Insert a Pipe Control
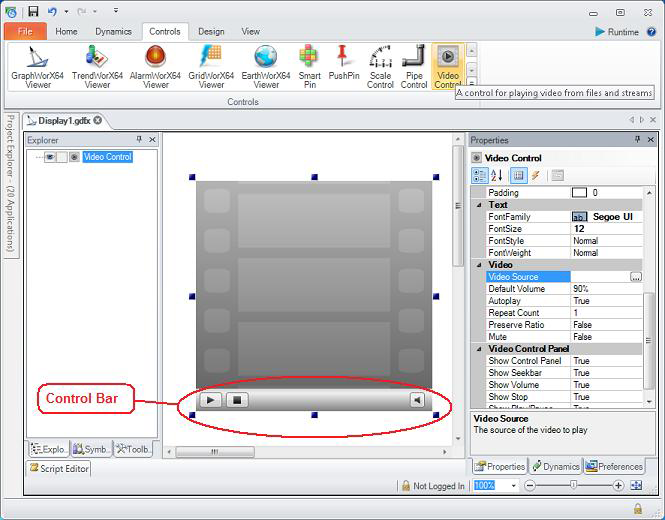This screenshot has height=520, width=665. 414,67
